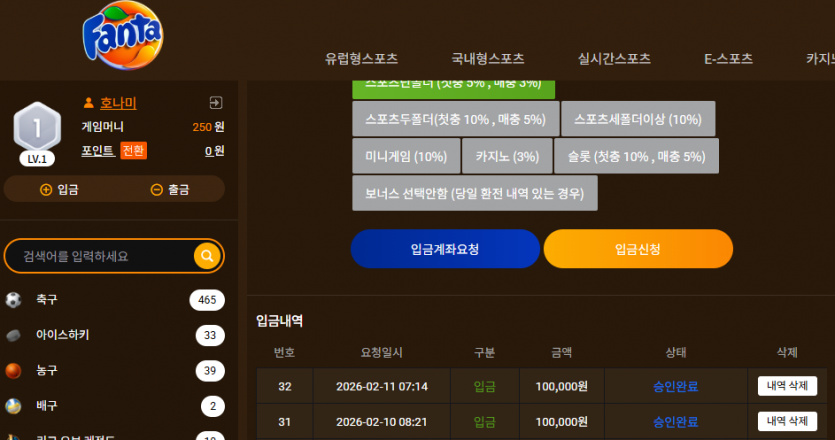
Task: Click the orange 입금신청 button
Action: pyautogui.click(x=638, y=249)
